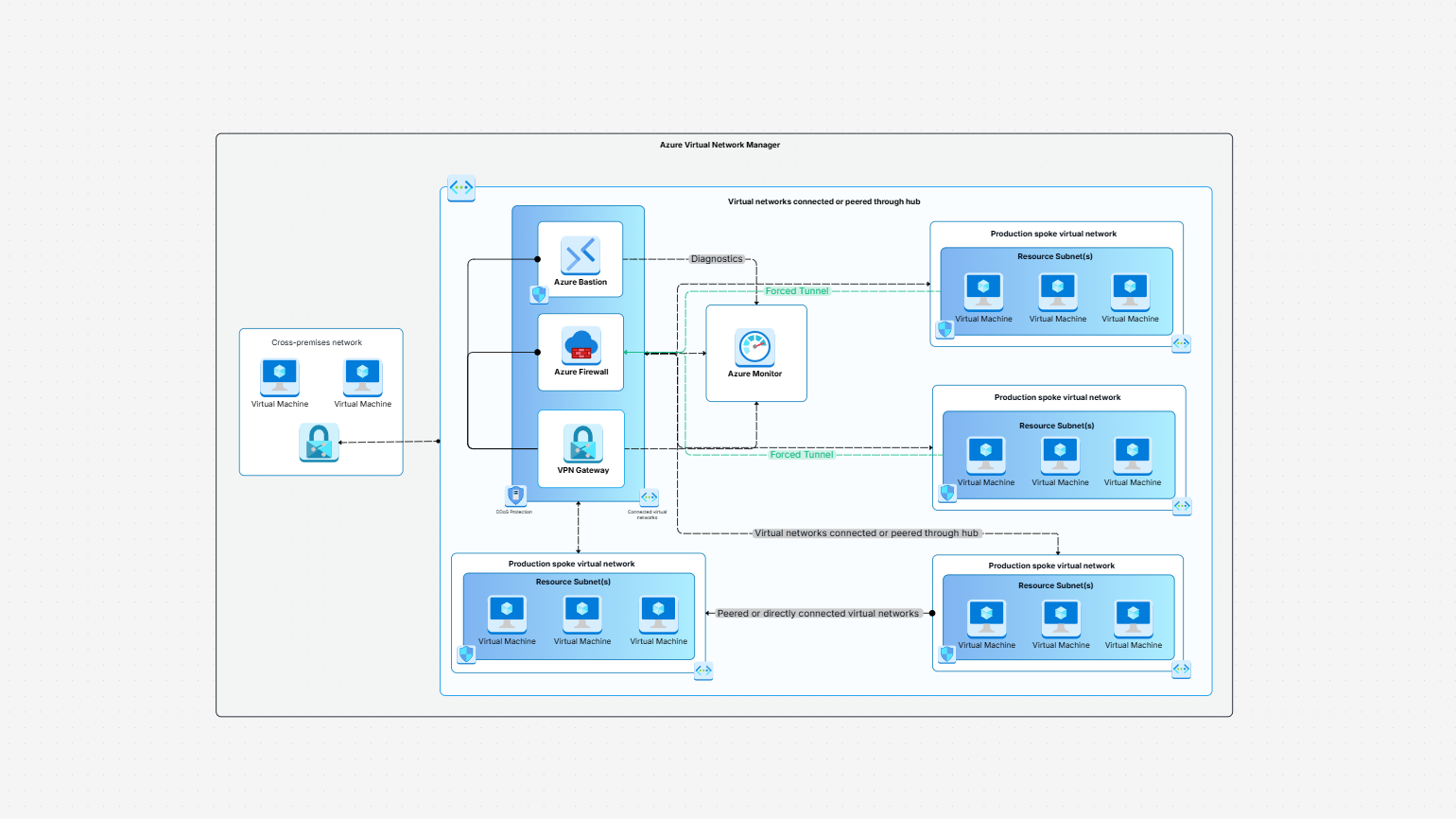Select the lower Forced Tunnel label
Screen dimensions: 1456x819
(802, 455)
